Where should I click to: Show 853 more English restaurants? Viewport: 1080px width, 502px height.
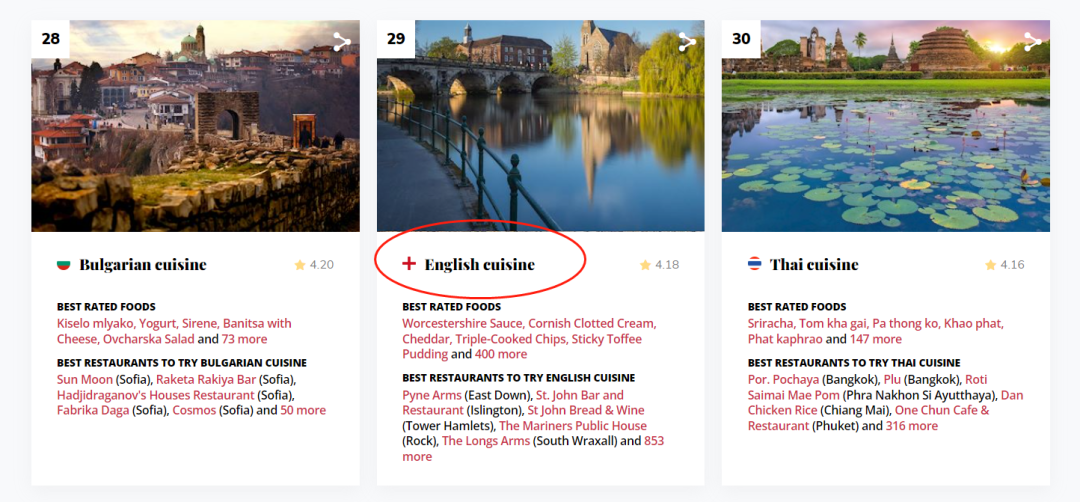pyautogui.click(x=533, y=449)
